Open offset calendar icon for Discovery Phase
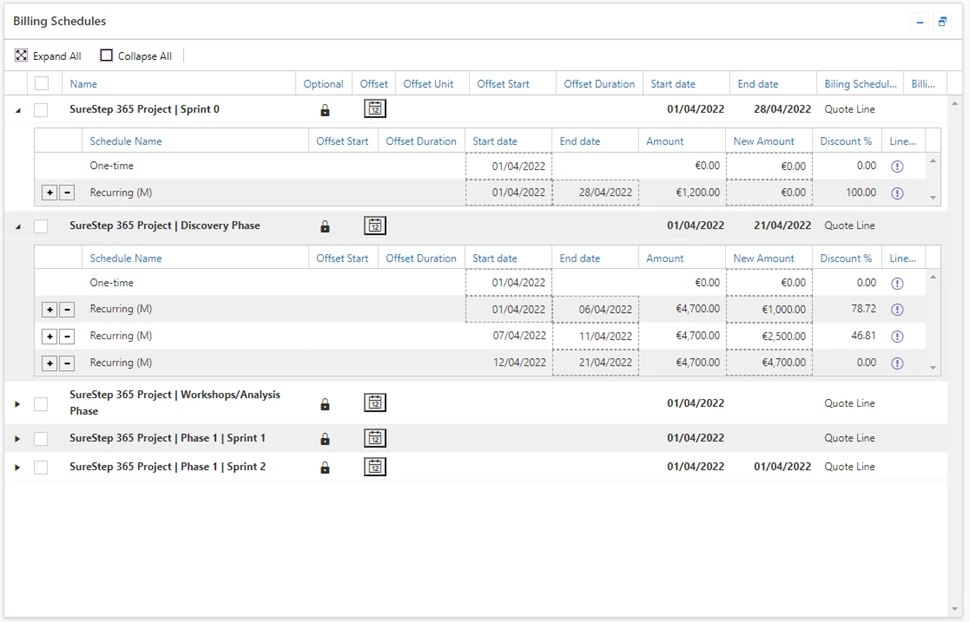Viewport: 970px width, 622px height. tap(375, 225)
